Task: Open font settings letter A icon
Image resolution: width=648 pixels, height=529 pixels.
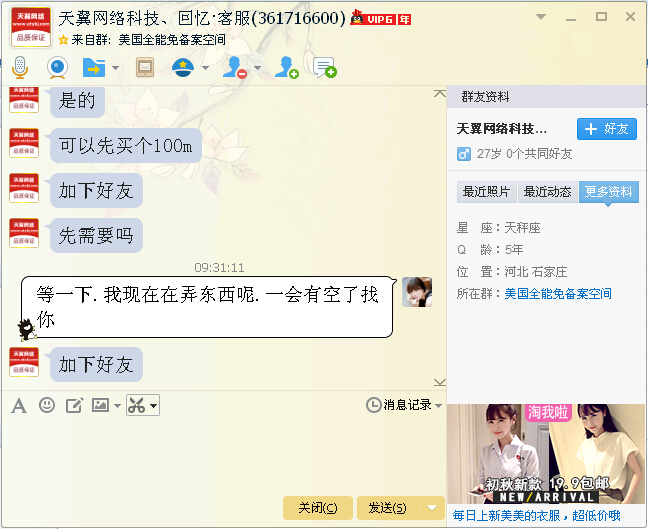Action: 19,405
